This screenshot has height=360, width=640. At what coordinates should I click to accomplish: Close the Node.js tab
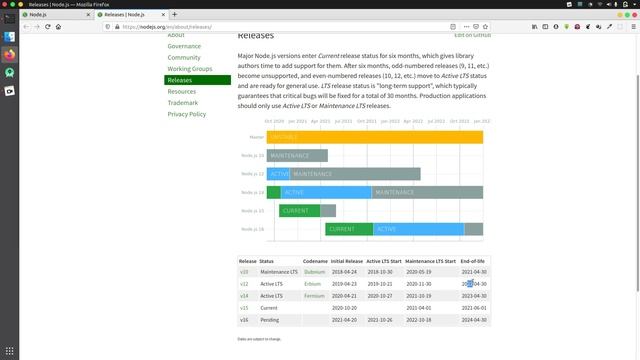coord(88,14)
